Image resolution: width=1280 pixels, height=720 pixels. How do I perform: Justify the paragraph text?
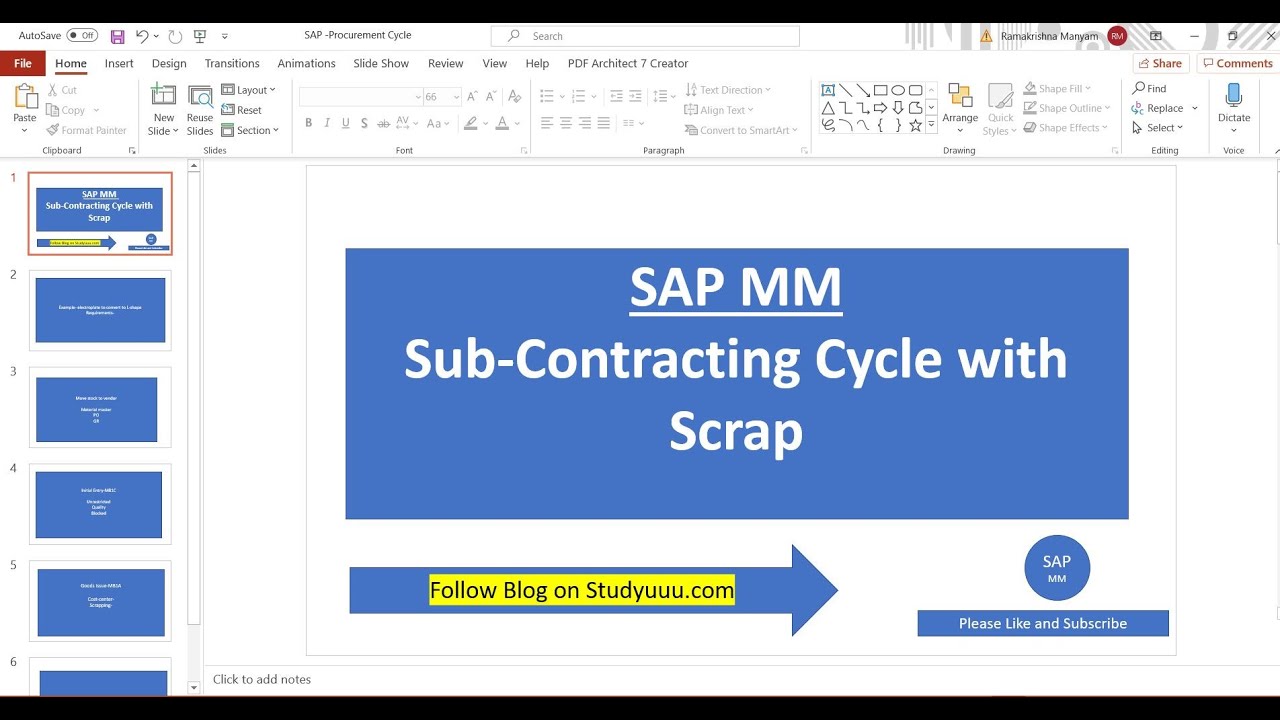pyautogui.click(x=603, y=124)
